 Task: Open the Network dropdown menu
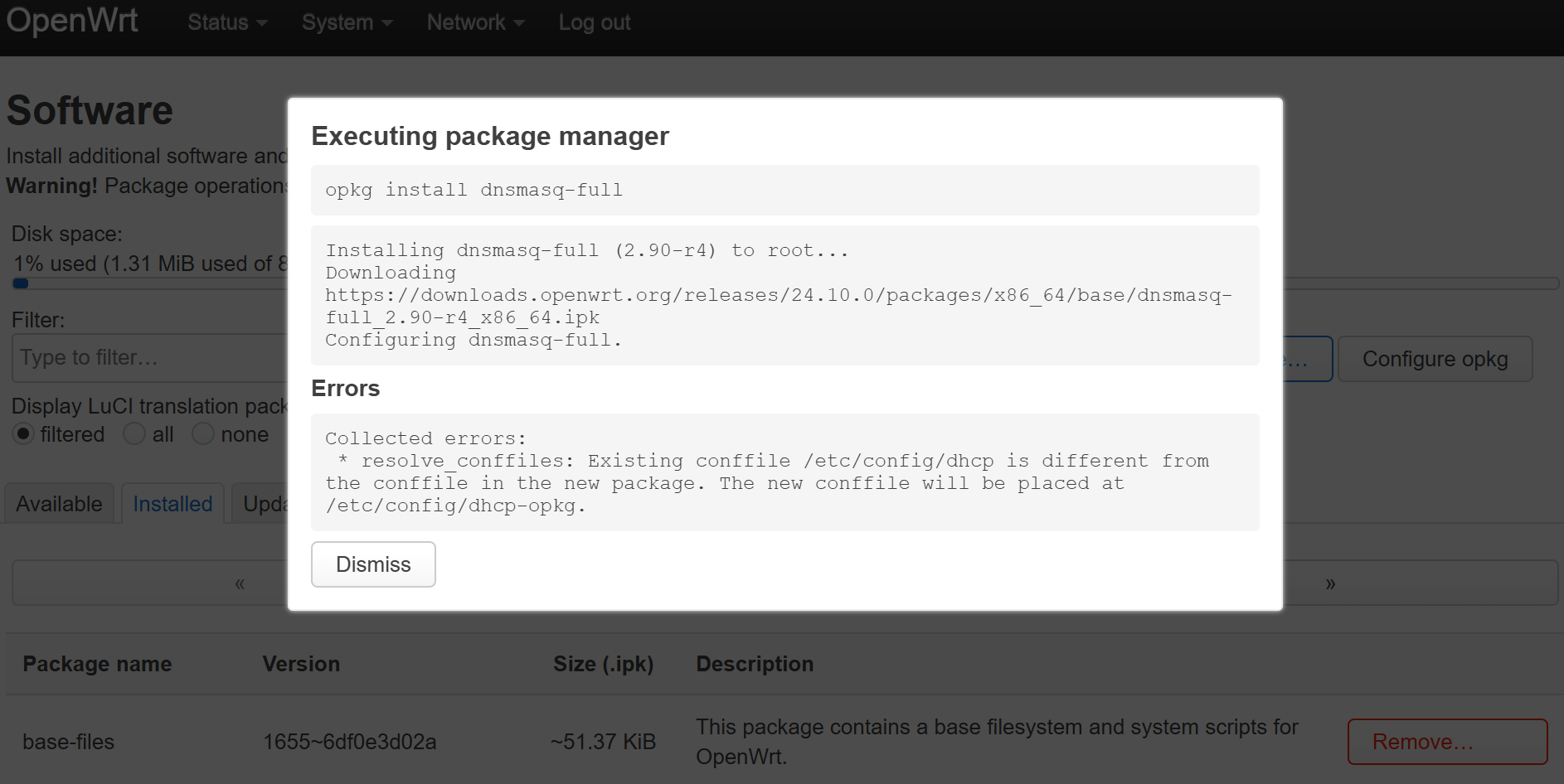pyautogui.click(x=475, y=23)
